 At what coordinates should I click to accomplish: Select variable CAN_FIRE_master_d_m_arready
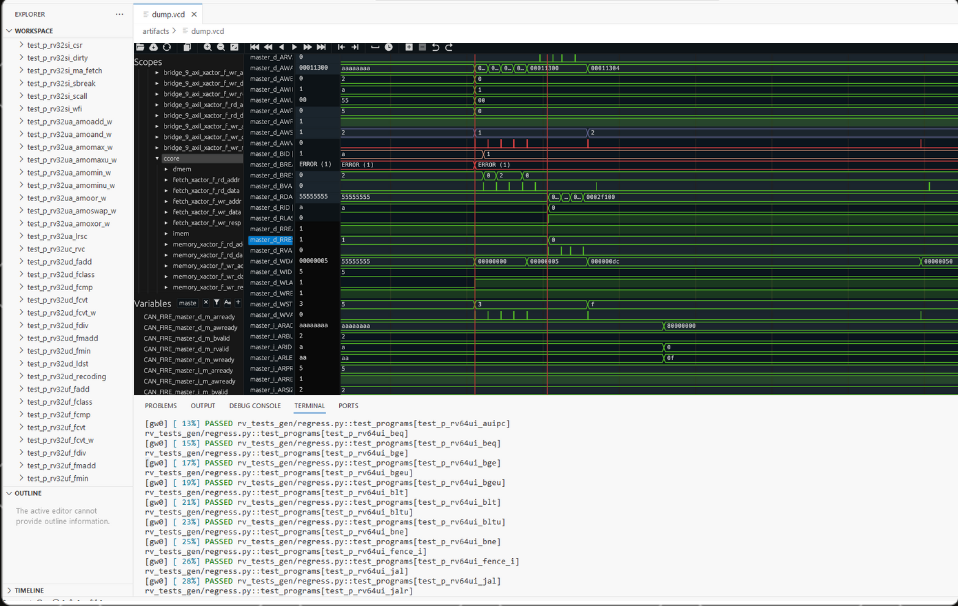click(189, 317)
